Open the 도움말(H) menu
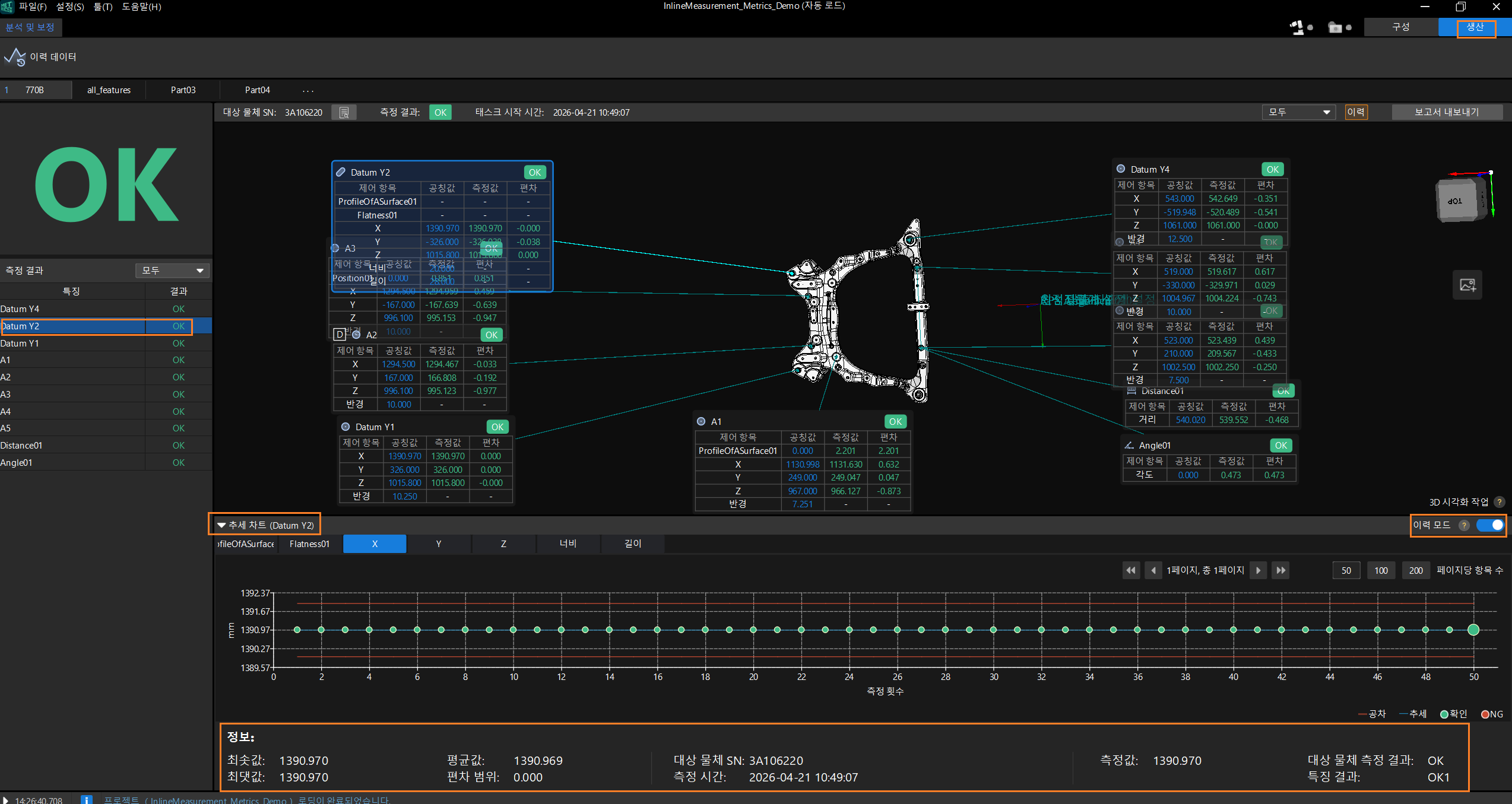Screen dimensions: 1512x804 (x=141, y=7)
